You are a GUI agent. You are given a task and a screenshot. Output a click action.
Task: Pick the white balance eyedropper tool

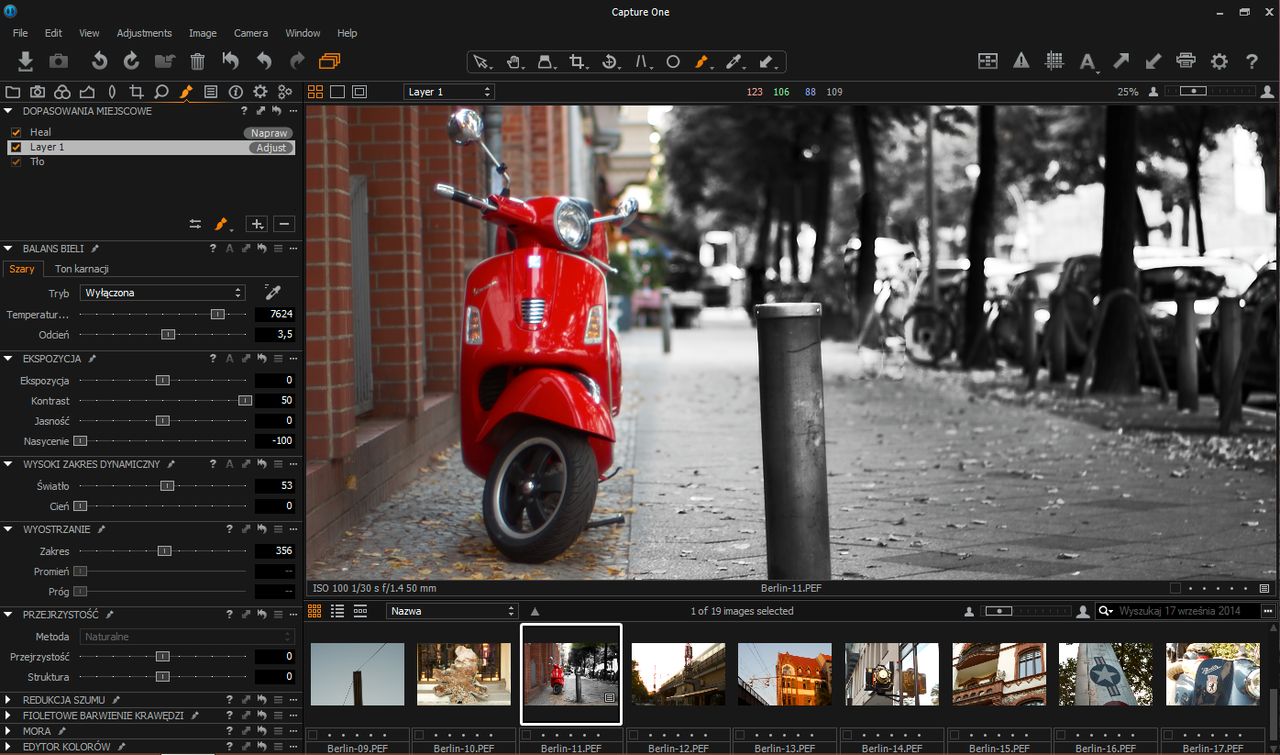(271, 294)
